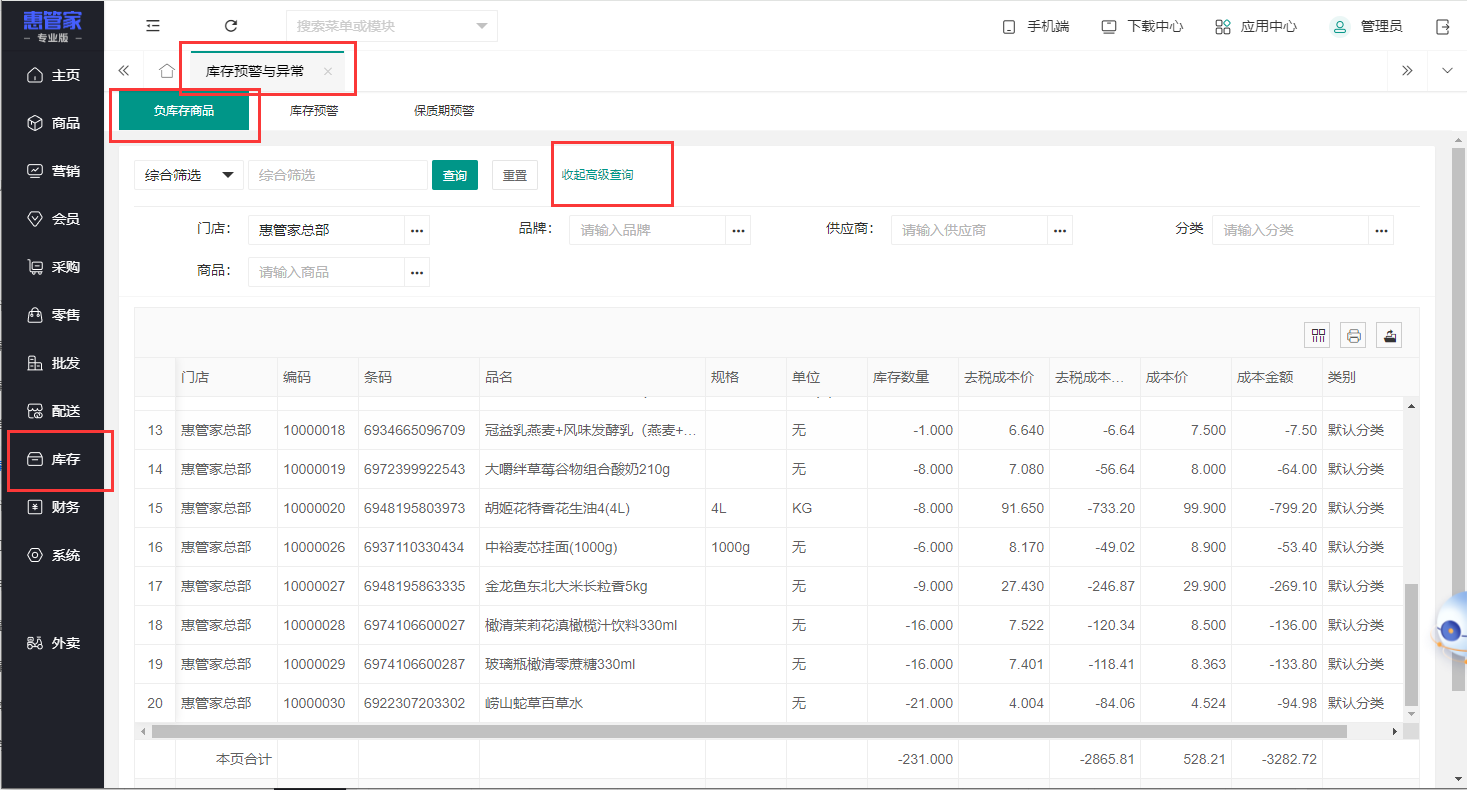Toggle the sidebar collapse menu icon
This screenshot has width=1467, height=790.
(x=153, y=26)
